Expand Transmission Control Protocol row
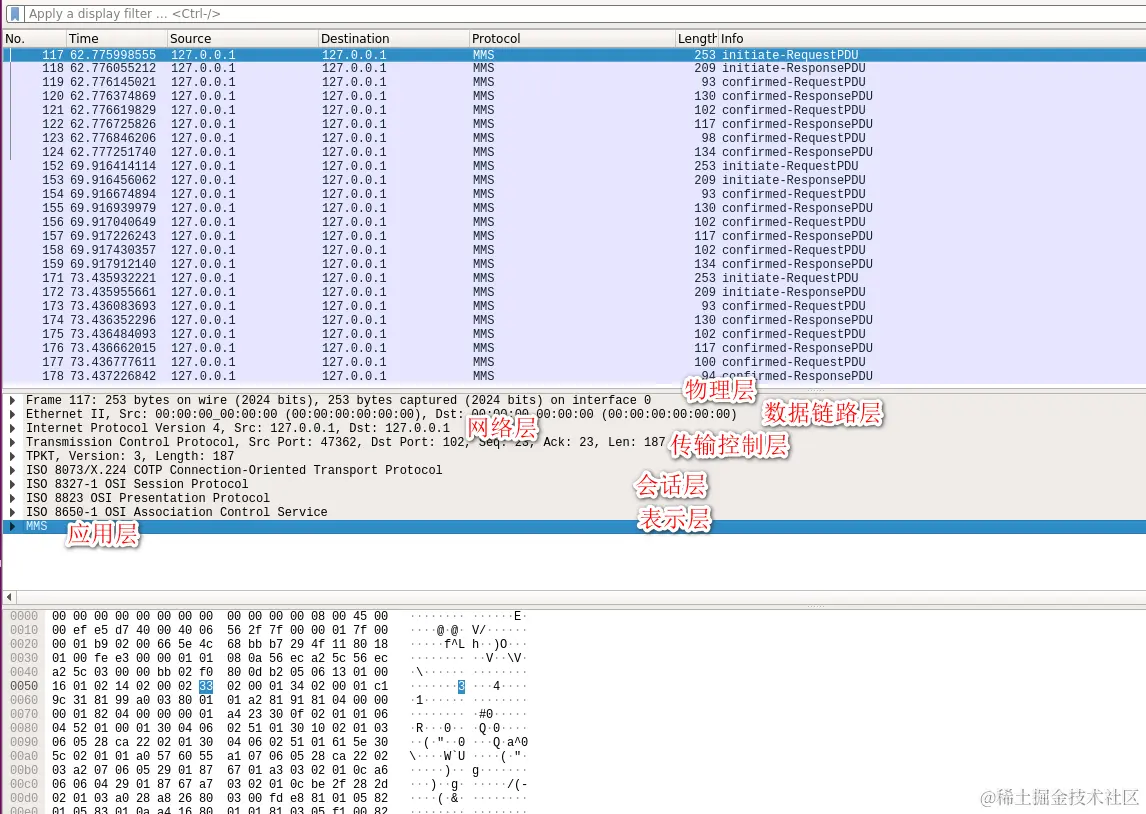This screenshot has width=1146, height=814. point(12,442)
